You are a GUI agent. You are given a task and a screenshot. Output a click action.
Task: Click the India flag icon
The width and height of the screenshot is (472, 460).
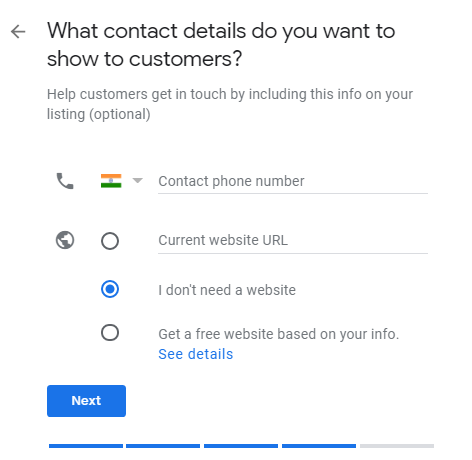coord(111,181)
